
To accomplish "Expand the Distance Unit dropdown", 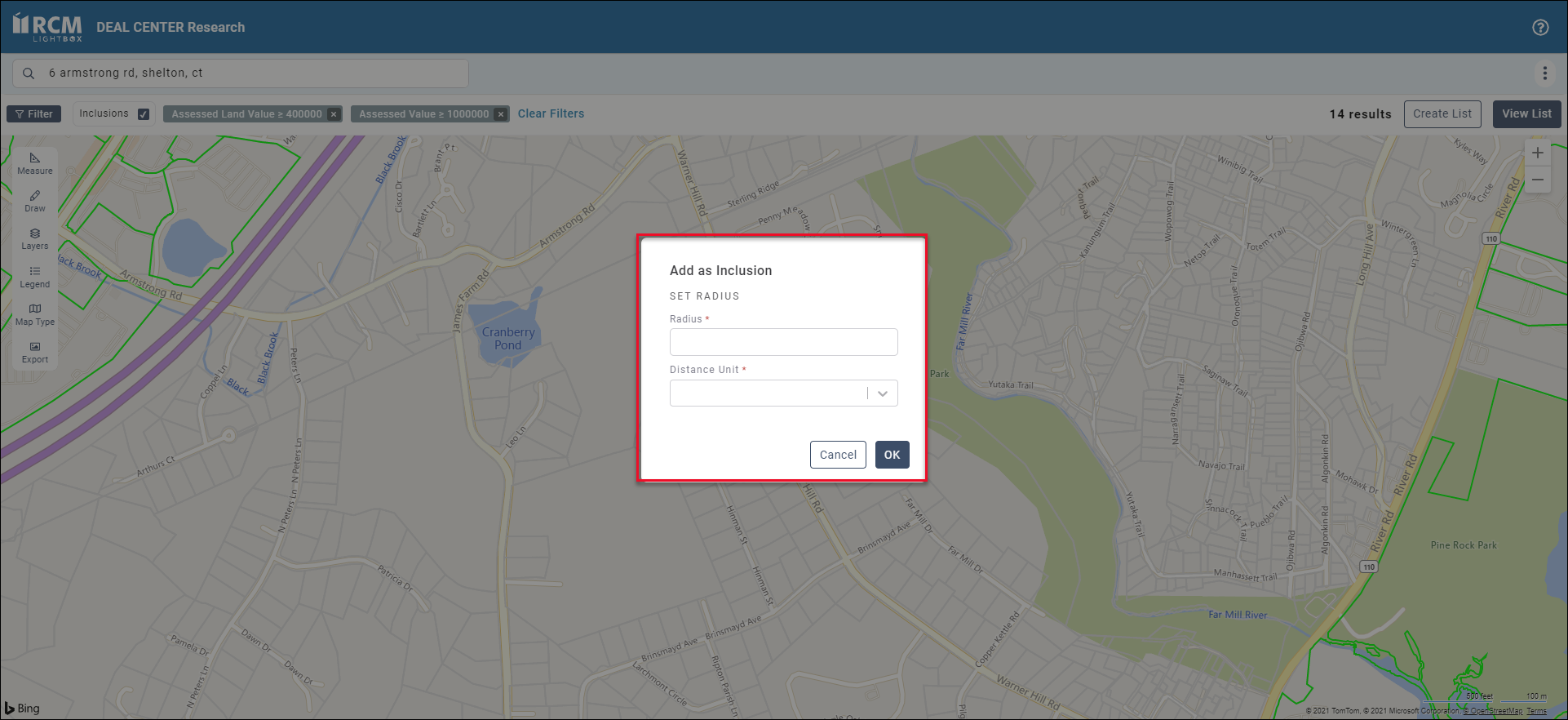I will pyautogui.click(x=882, y=393).
